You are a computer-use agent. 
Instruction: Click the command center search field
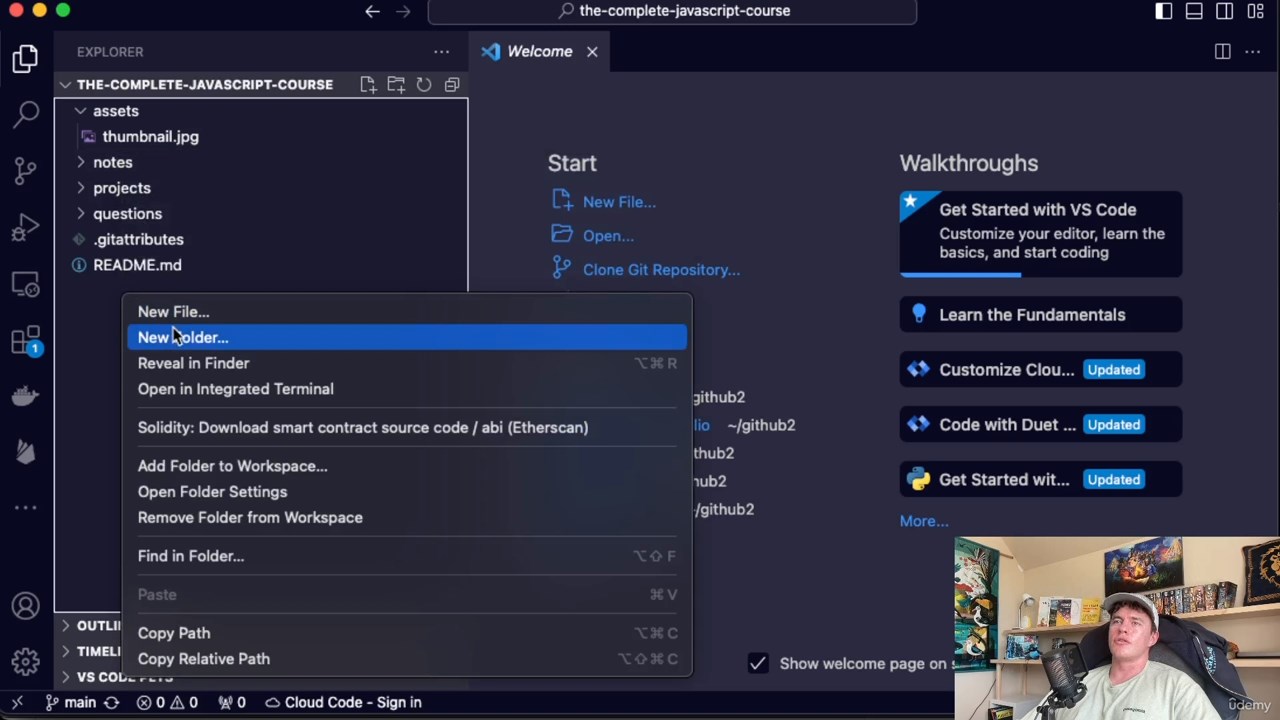[672, 11]
